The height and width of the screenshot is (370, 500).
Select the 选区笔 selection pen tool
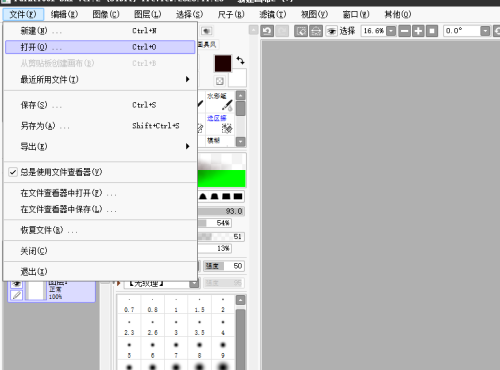coord(220,124)
